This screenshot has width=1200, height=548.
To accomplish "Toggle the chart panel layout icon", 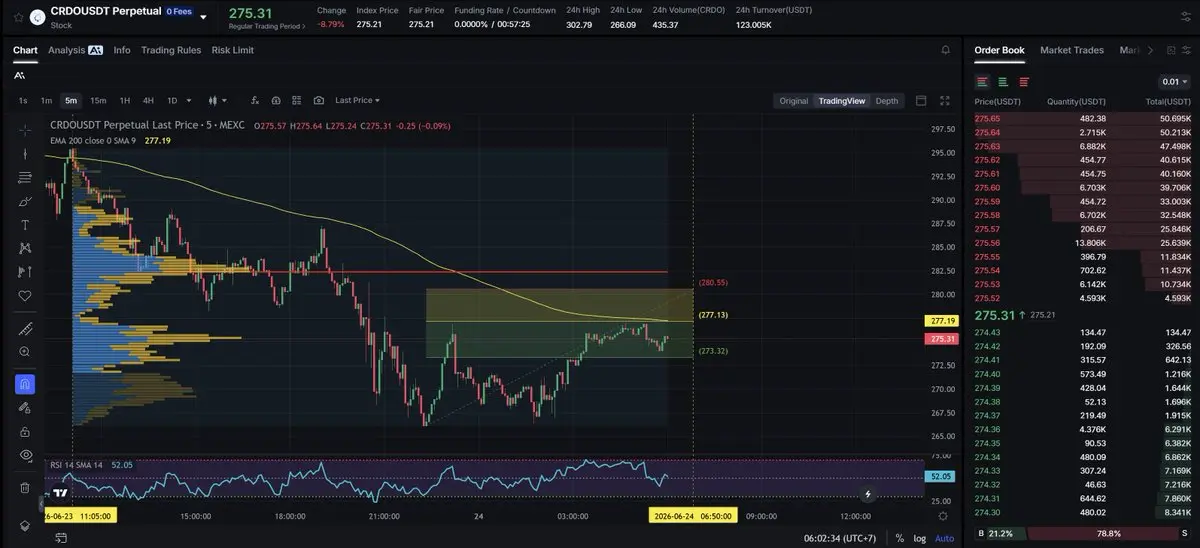I will click(921, 100).
